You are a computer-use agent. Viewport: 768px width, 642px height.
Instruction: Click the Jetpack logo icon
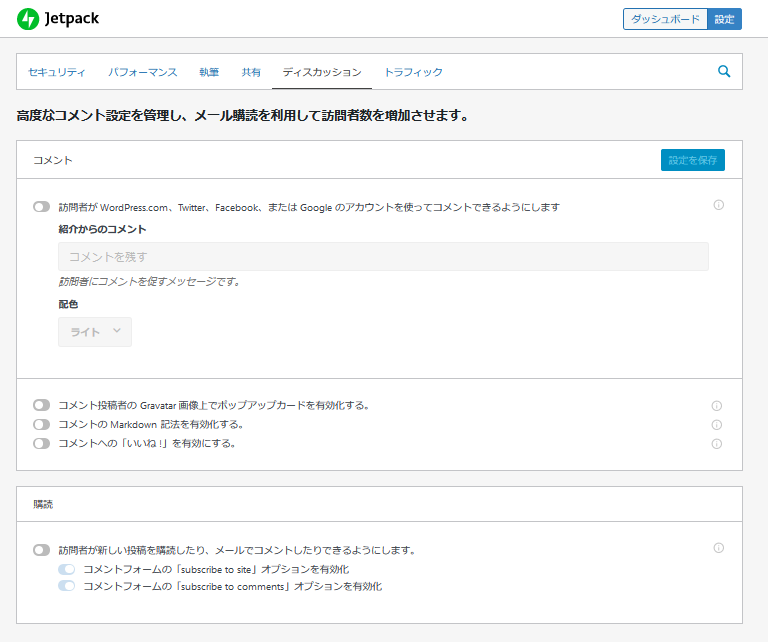pyautogui.click(x=28, y=19)
